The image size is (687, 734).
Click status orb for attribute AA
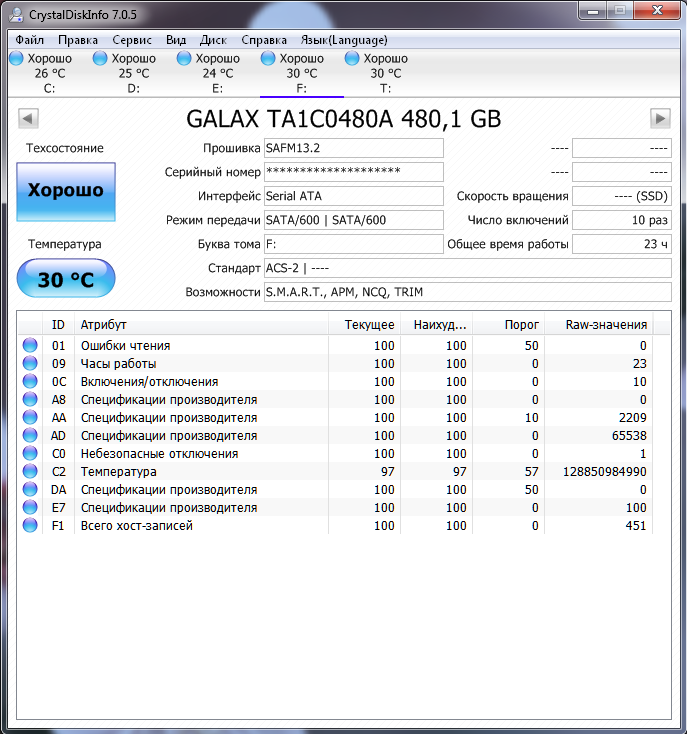tap(30, 417)
